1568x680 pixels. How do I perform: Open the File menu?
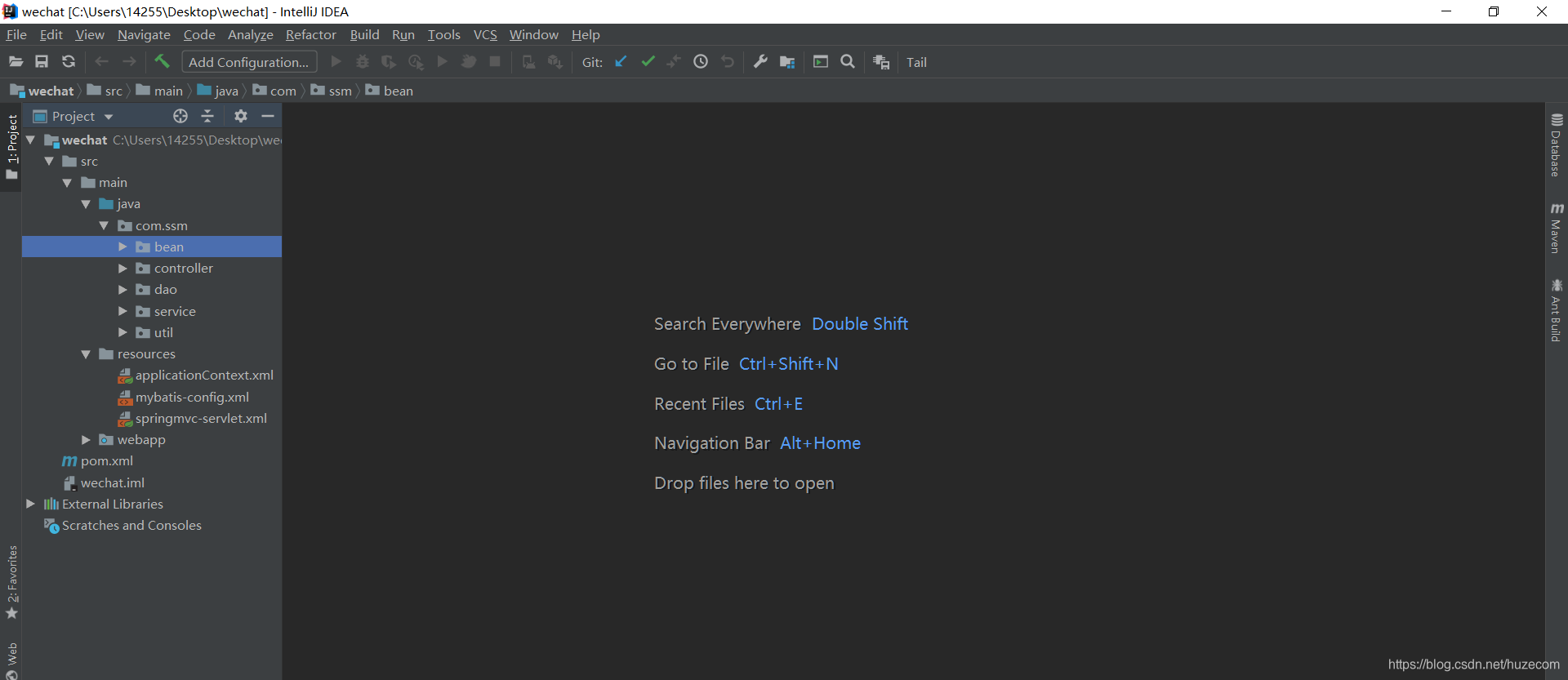pos(16,34)
